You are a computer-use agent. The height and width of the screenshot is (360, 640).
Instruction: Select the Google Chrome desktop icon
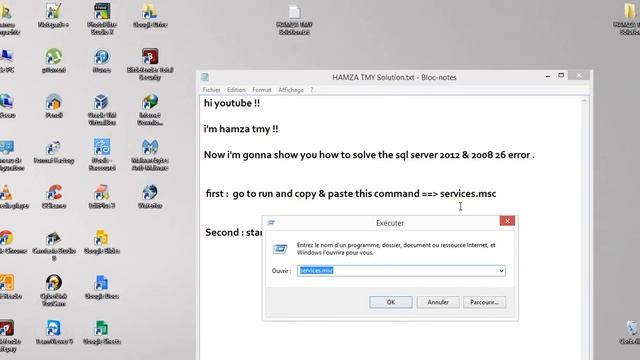pyautogui.click(x=7, y=241)
